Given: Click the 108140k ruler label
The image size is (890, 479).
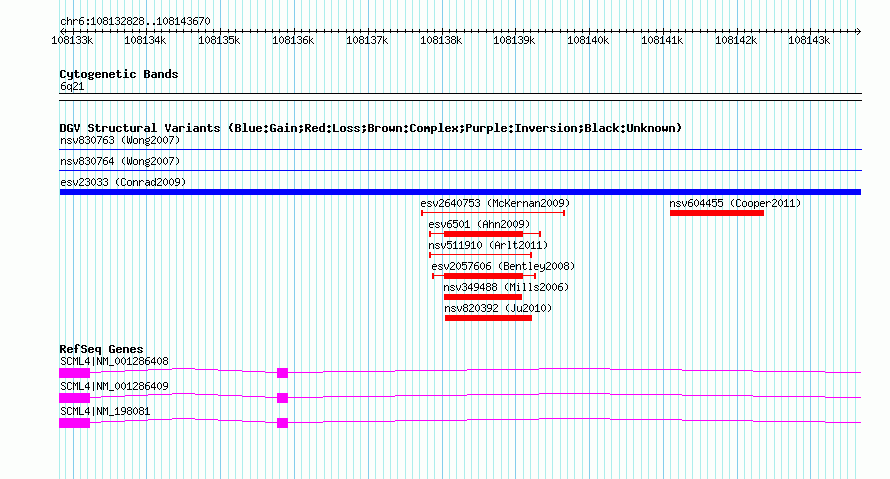Looking at the screenshot, I should point(588,40).
